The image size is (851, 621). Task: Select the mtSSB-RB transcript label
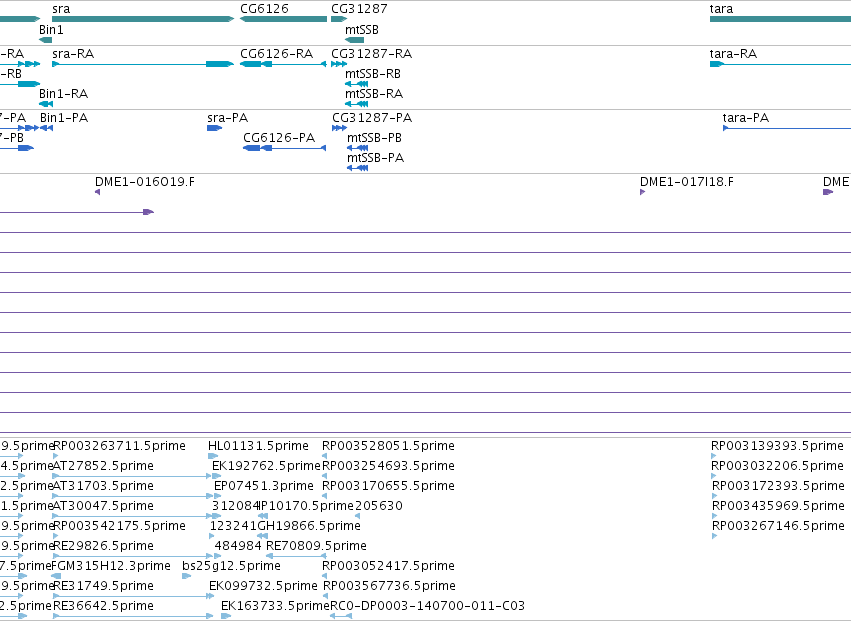(x=373, y=74)
